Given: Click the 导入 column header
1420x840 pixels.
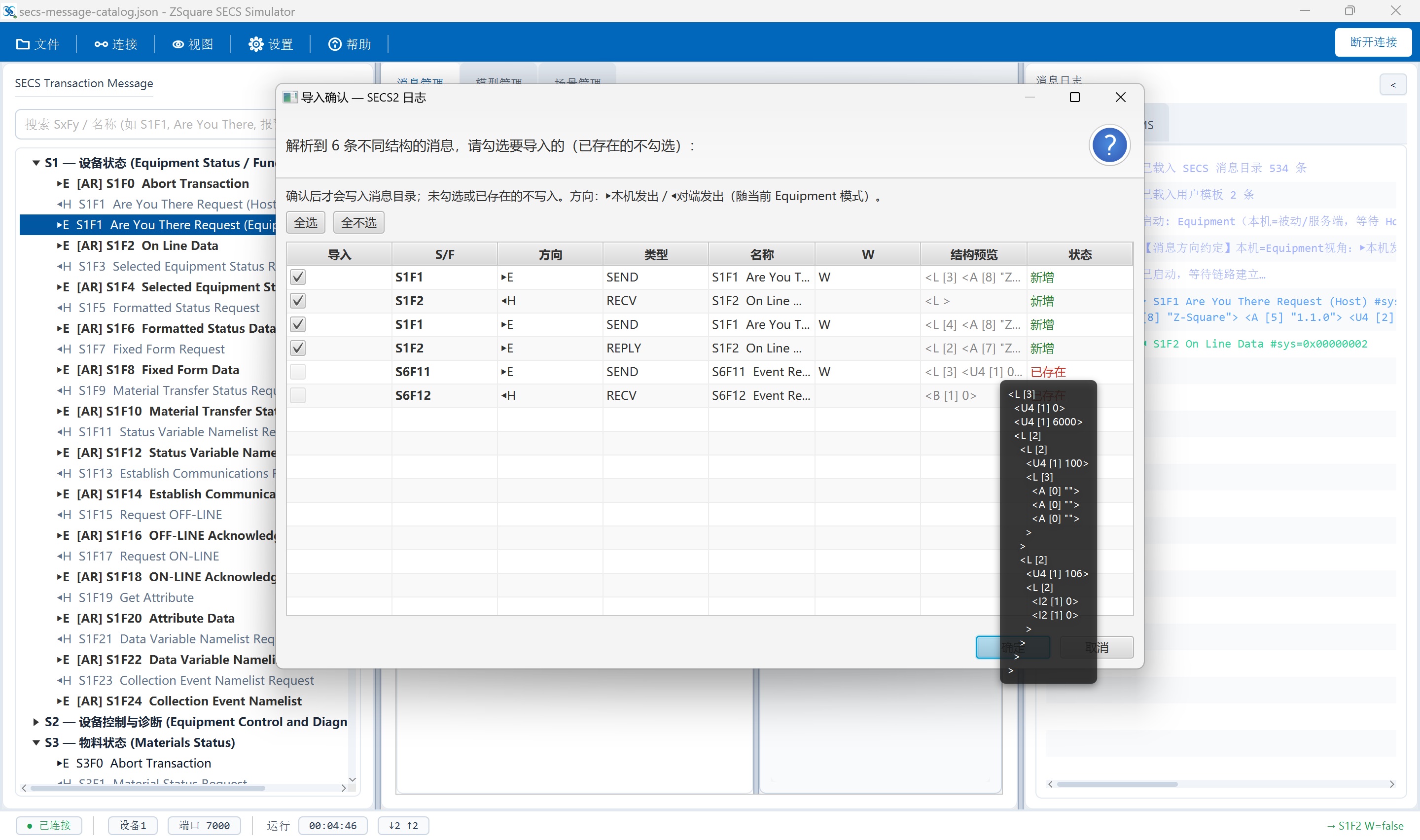Looking at the screenshot, I should coord(339,255).
